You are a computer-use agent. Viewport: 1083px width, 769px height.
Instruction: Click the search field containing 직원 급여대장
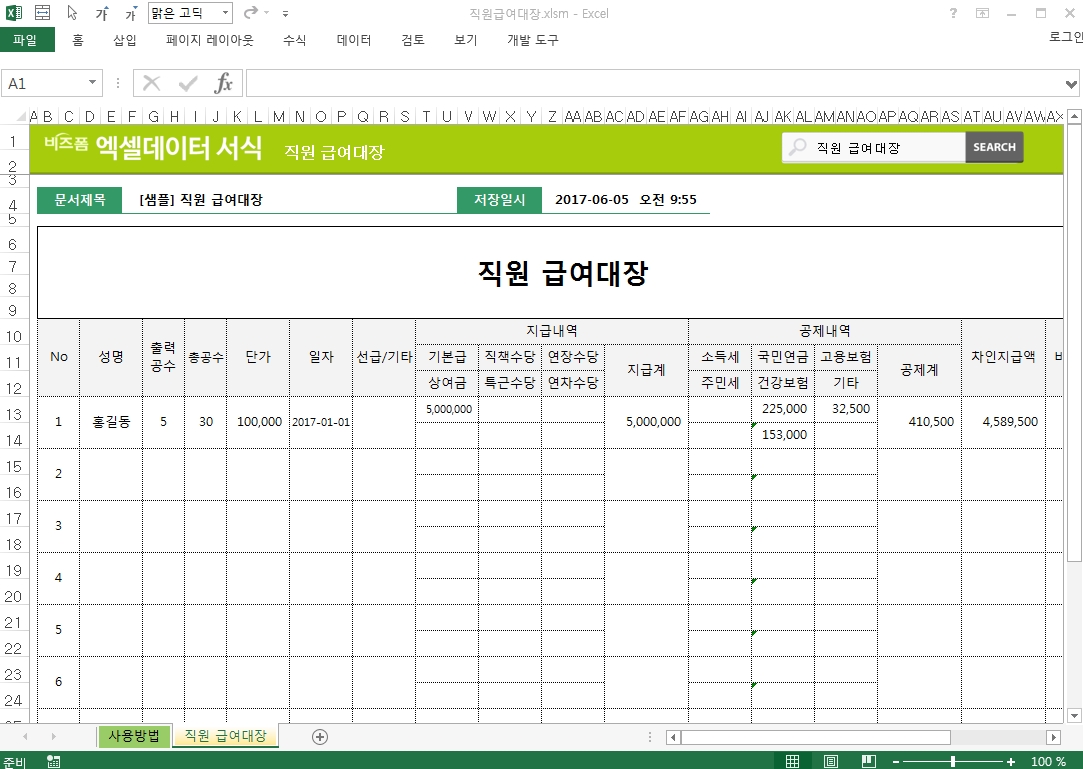tap(873, 147)
